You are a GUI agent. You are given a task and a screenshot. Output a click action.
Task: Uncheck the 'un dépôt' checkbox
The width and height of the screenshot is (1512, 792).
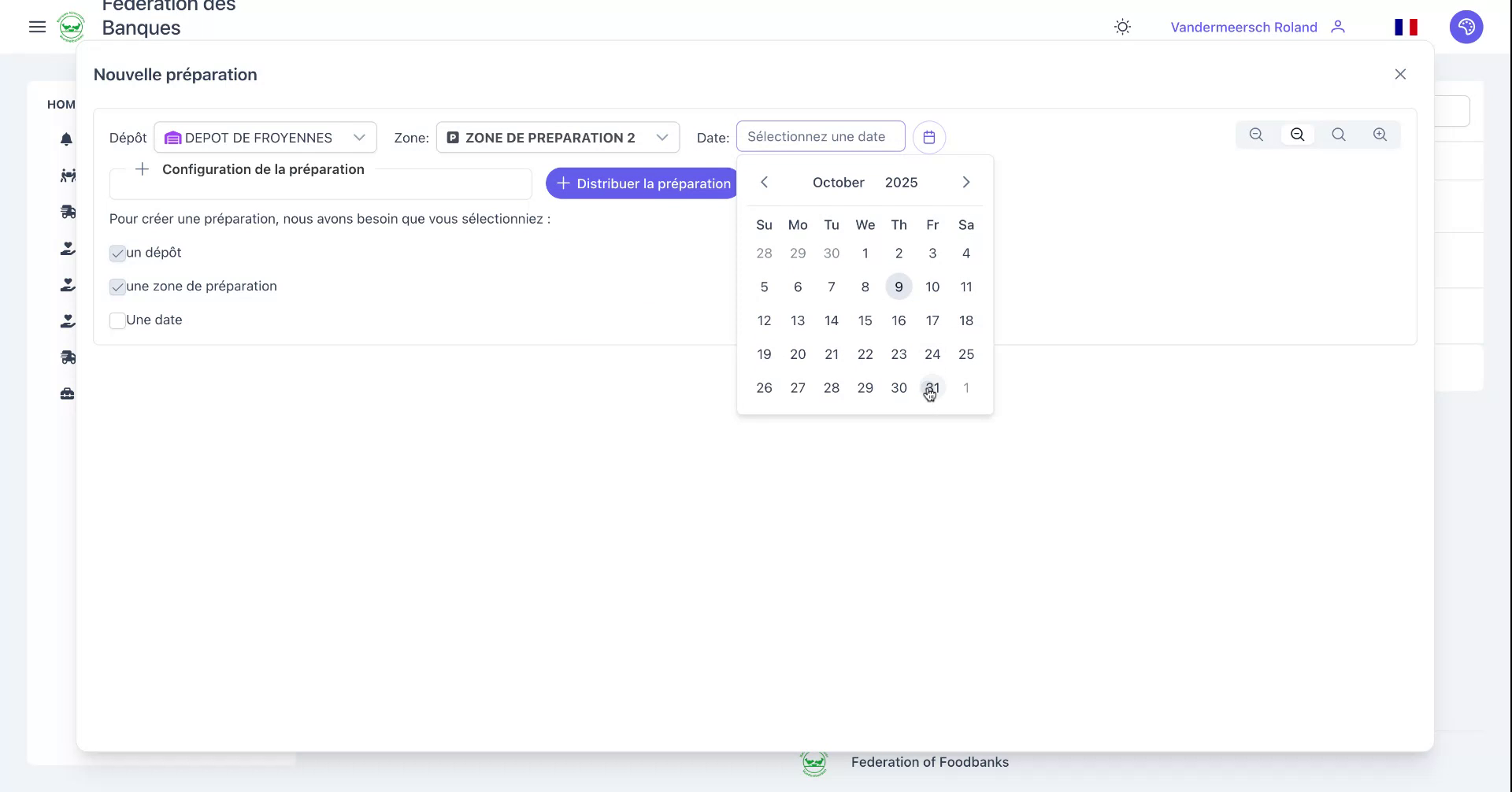point(118,253)
